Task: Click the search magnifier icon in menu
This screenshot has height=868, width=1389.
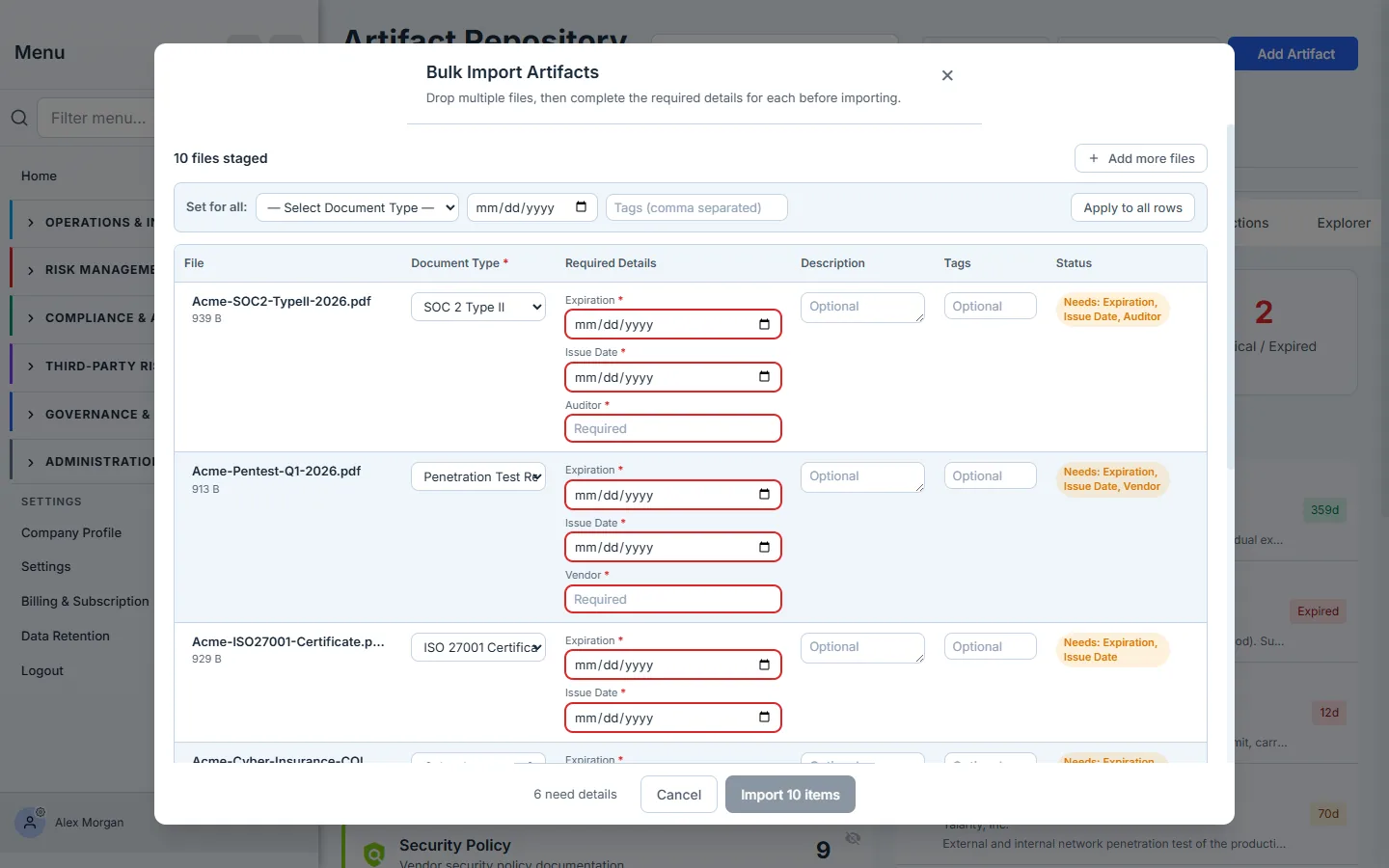Action: [19, 118]
